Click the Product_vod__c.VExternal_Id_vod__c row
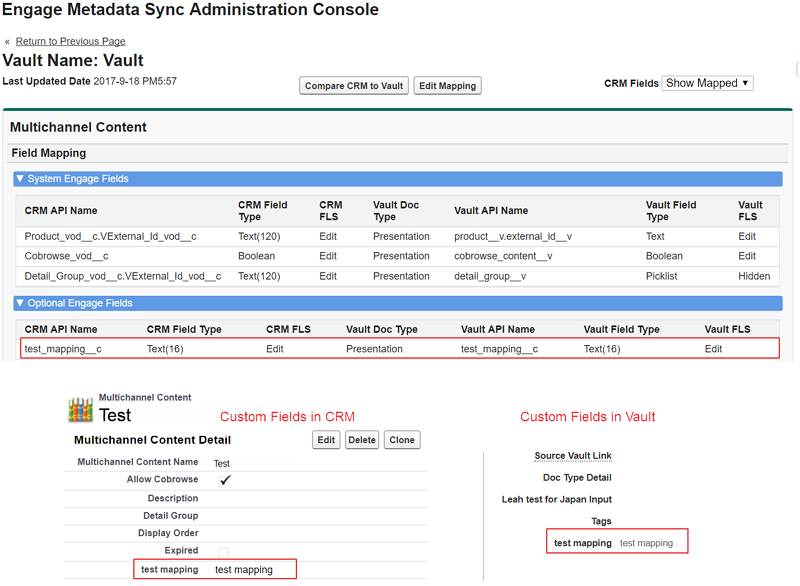Image resolution: width=800 pixels, height=586 pixels. [110, 237]
